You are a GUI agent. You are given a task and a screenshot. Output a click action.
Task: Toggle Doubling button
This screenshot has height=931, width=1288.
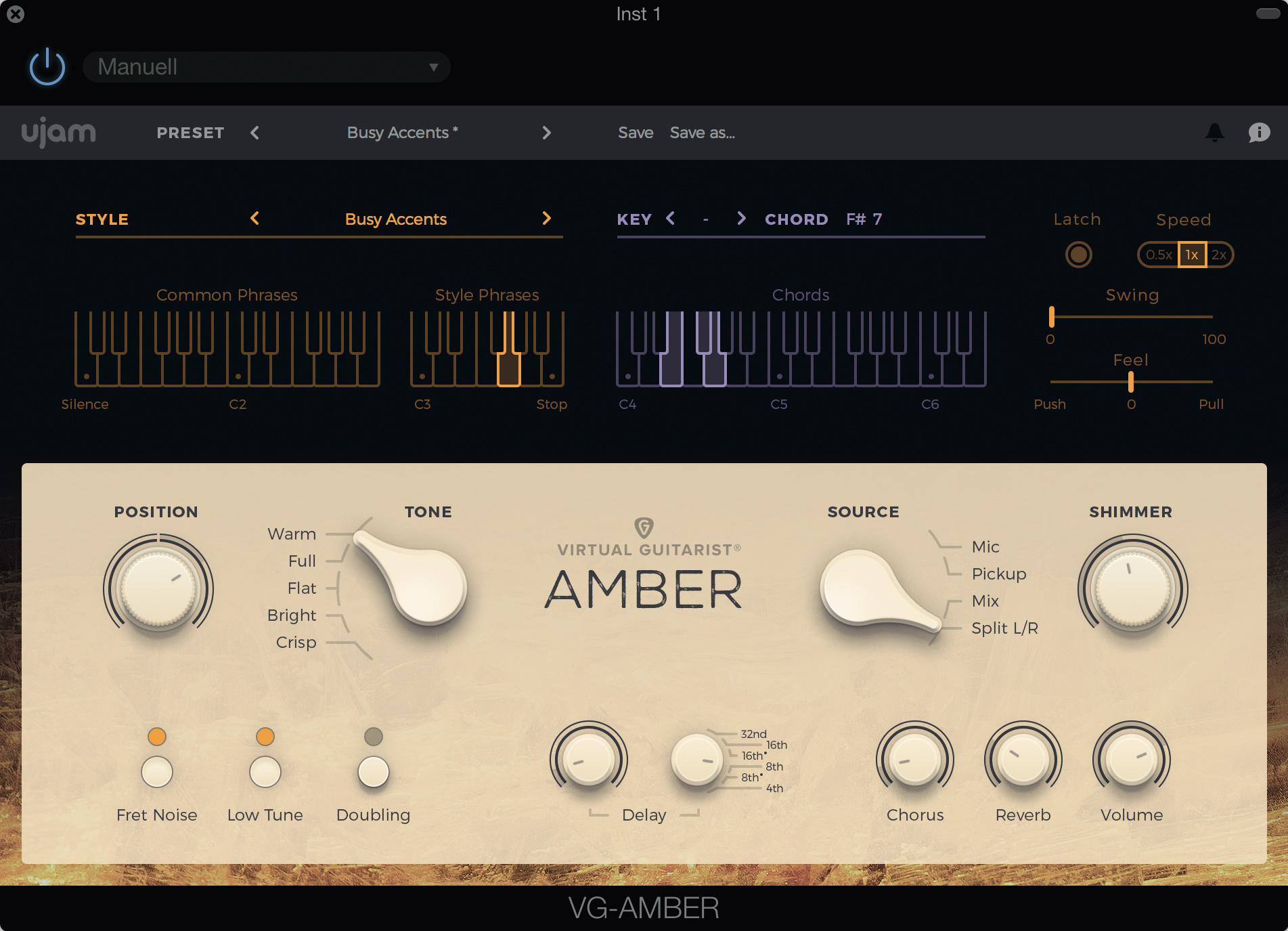(374, 772)
